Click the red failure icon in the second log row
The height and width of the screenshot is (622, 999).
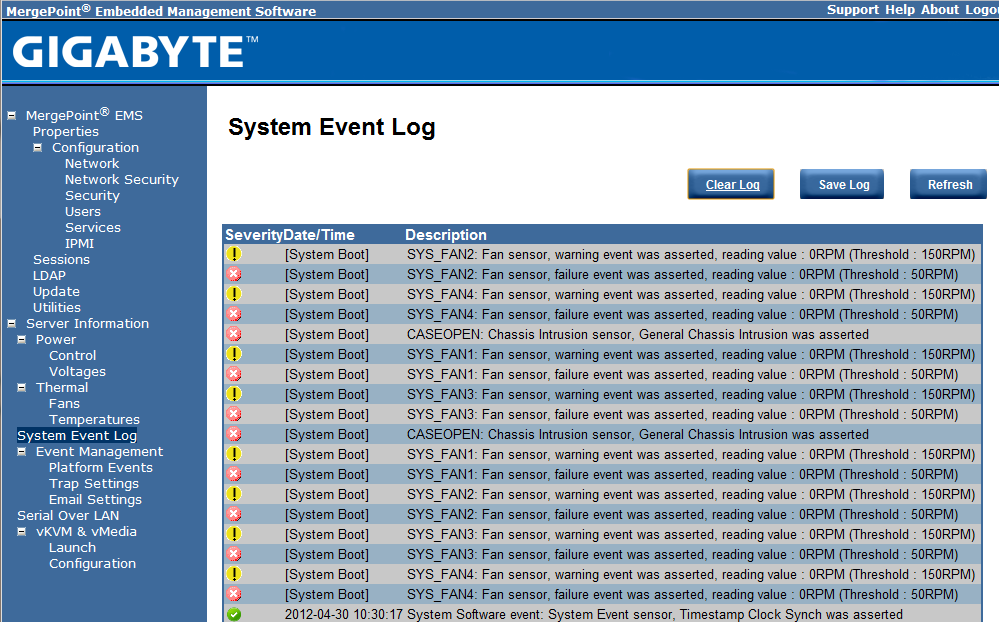pos(234,274)
